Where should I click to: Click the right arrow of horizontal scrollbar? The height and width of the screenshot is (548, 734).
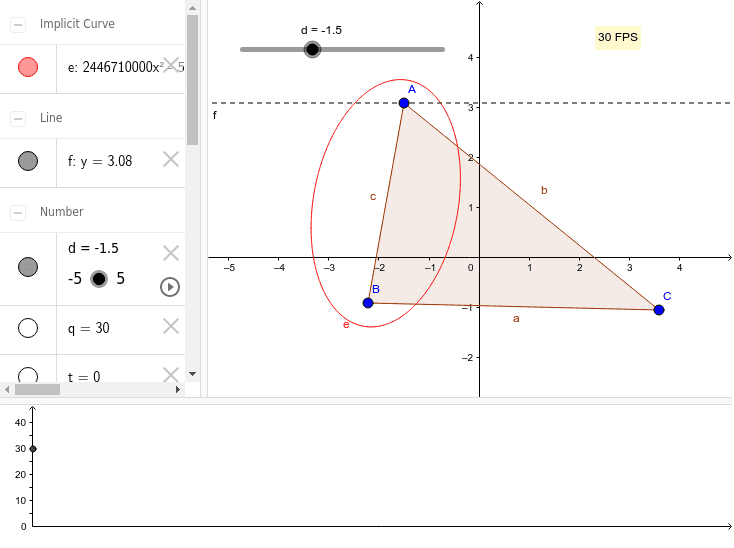[178, 389]
